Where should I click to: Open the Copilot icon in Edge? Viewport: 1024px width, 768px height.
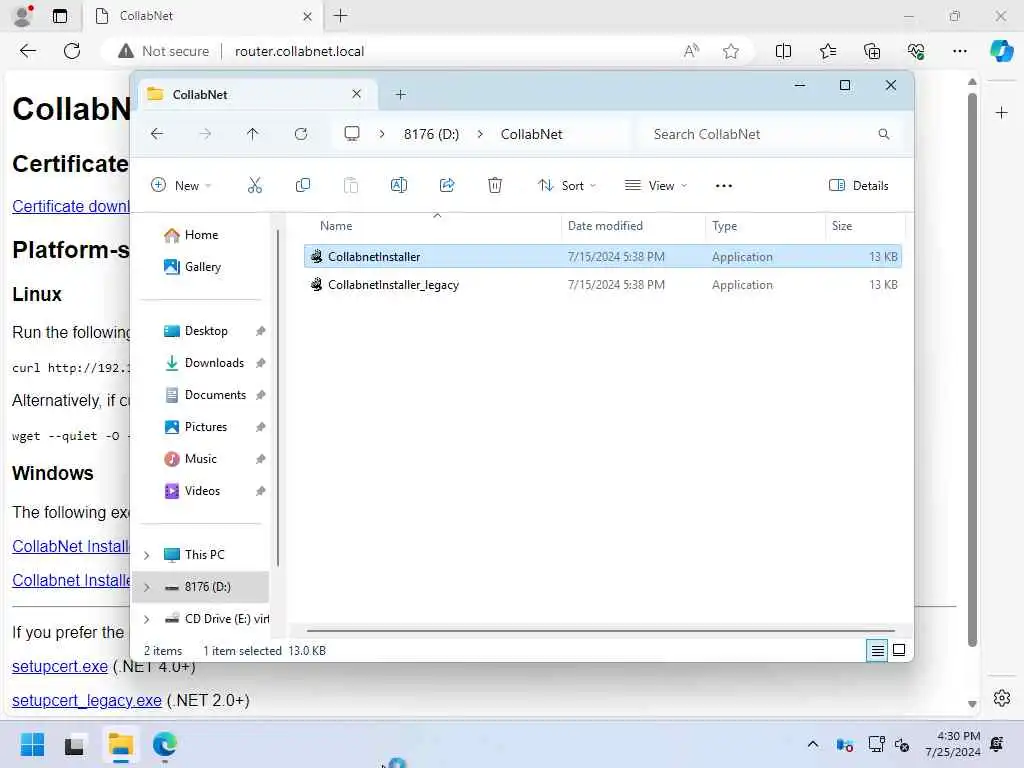click(x=1001, y=51)
